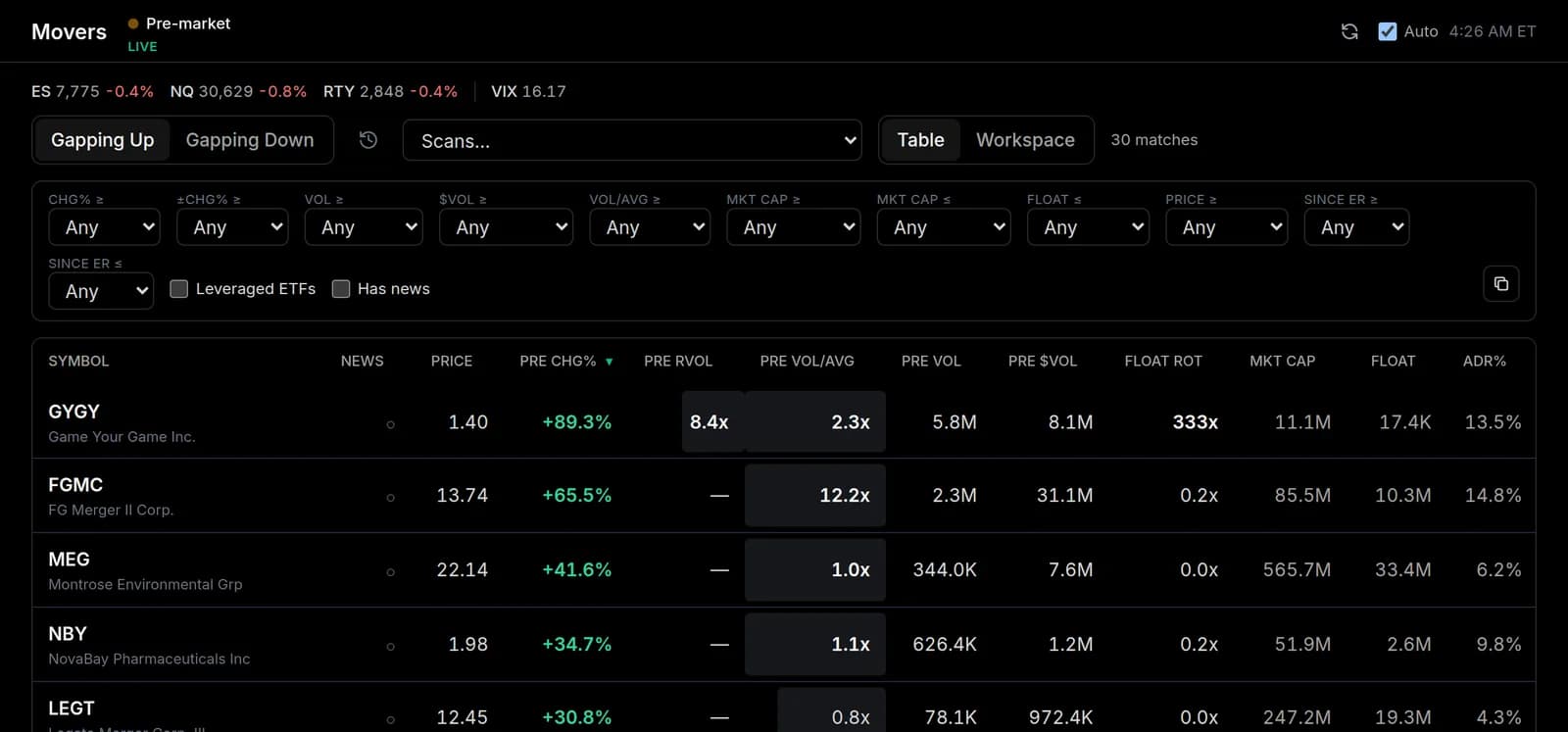This screenshot has height=732, width=1568.
Task: Enable the Leveraged ETFs checkbox
Action: tap(178, 289)
